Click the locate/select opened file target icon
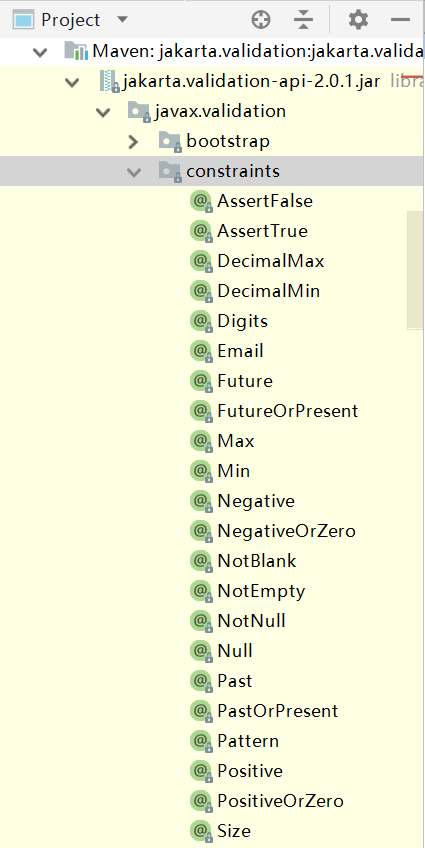This screenshot has width=425, height=848. [261, 20]
